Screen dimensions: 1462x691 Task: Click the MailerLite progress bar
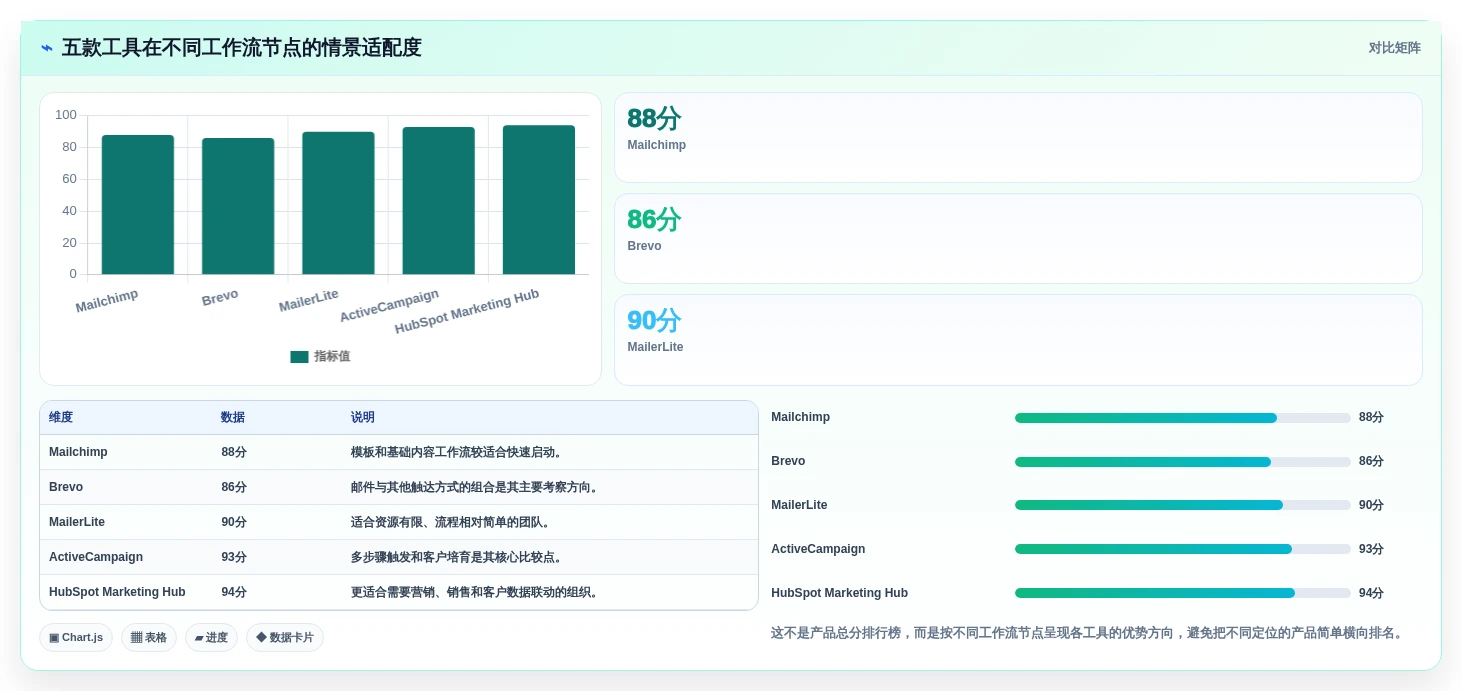(x=1182, y=505)
